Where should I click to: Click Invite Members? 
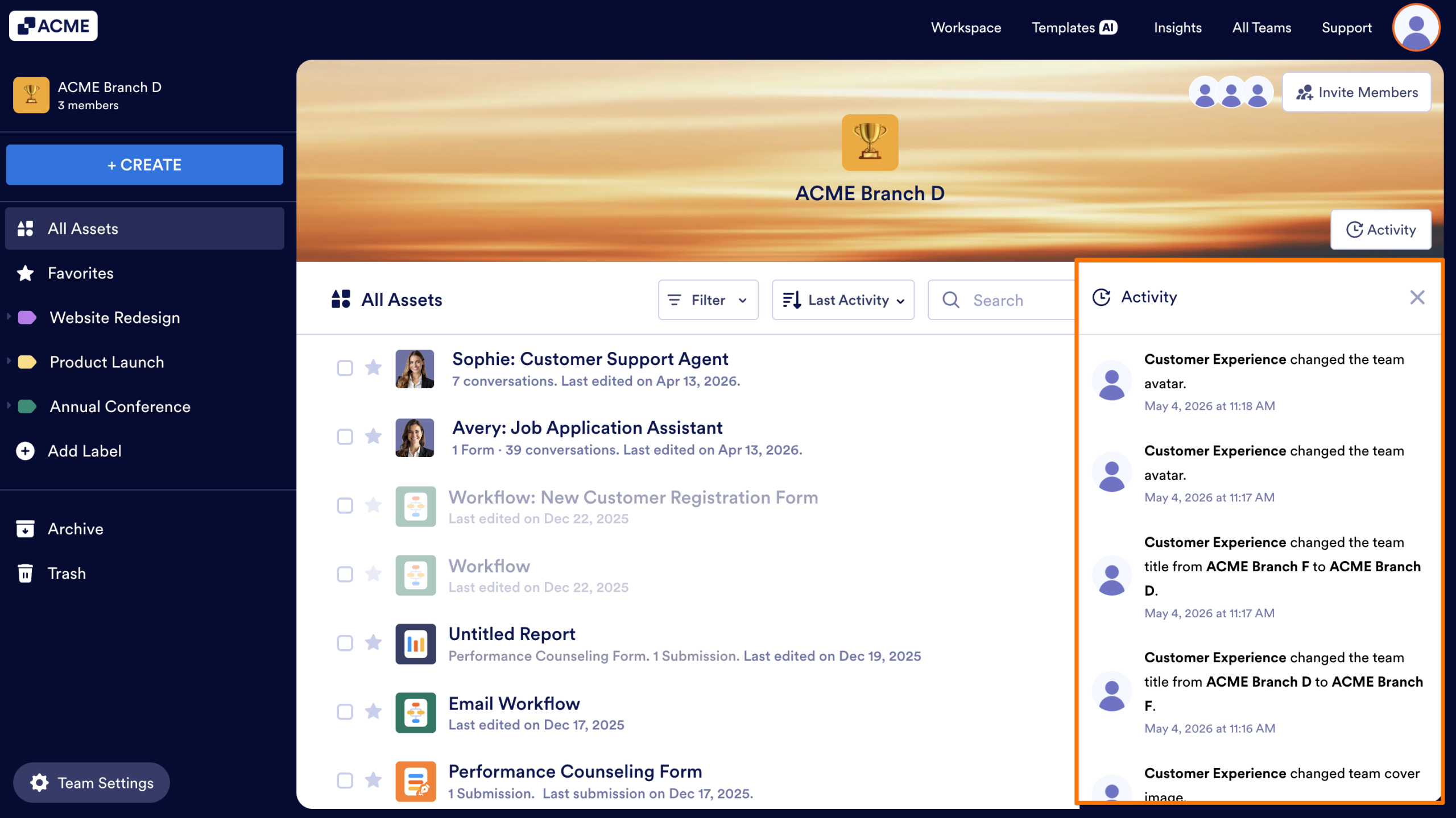coord(1356,92)
